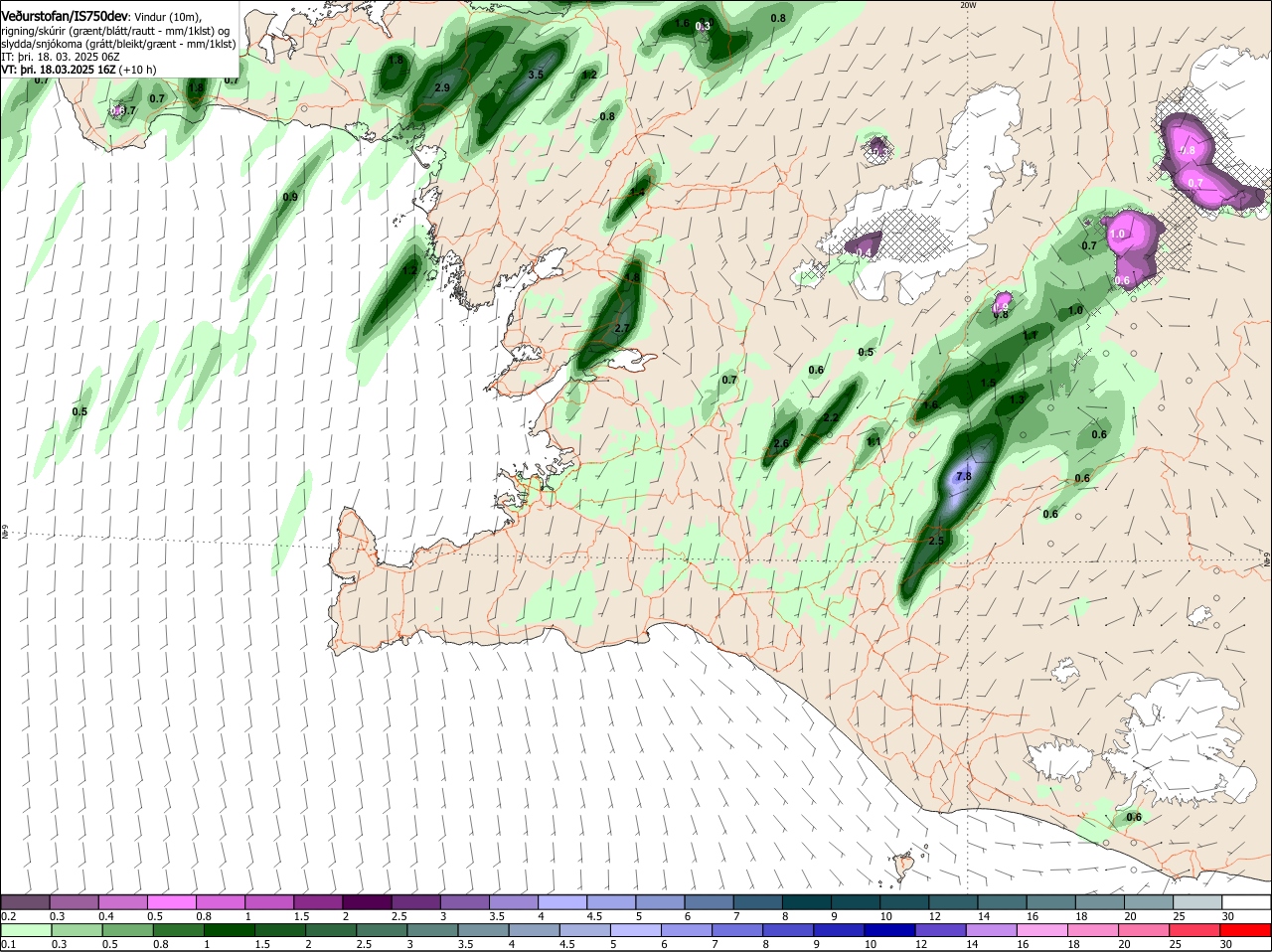1272x952 pixels.
Task: Click the 2.2 precipitation value label
Action: [831, 418]
